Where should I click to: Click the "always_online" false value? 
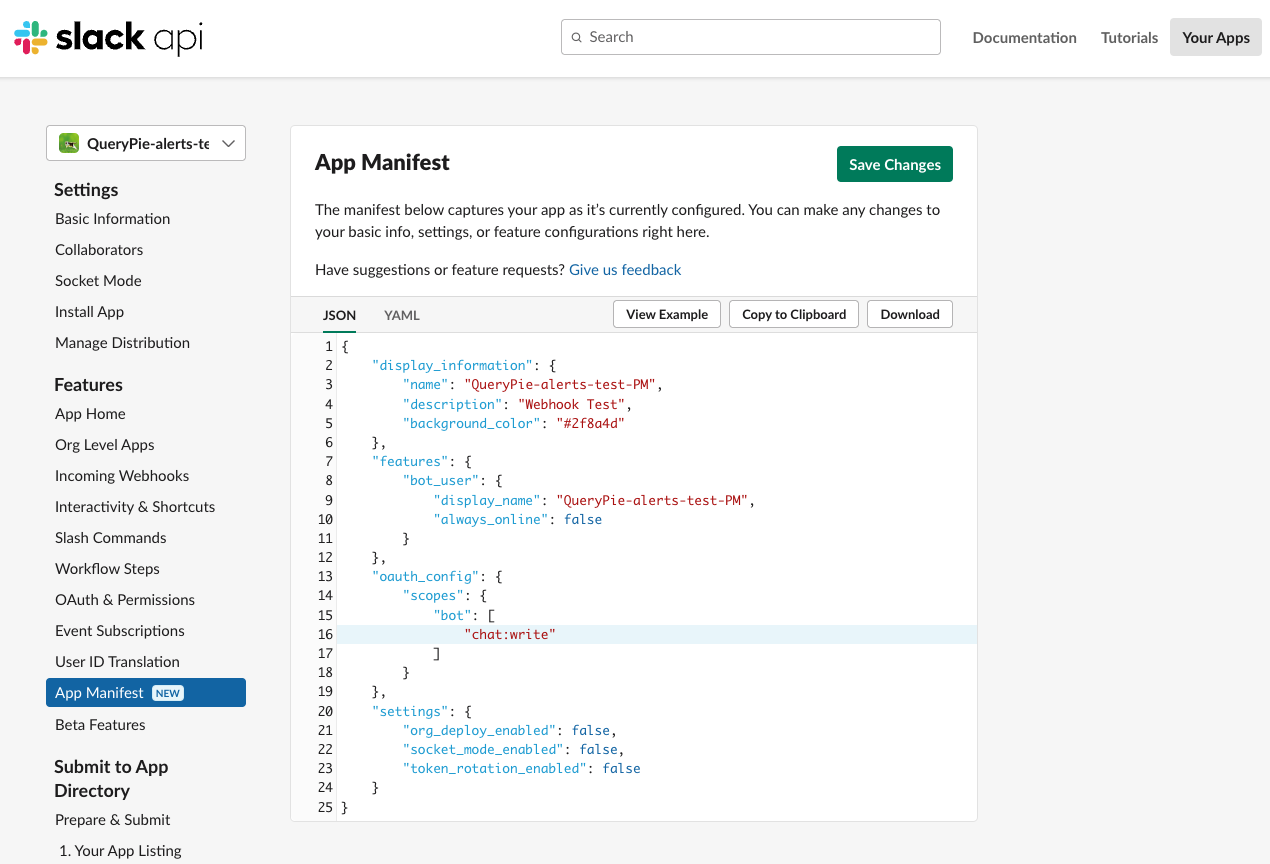click(x=583, y=519)
